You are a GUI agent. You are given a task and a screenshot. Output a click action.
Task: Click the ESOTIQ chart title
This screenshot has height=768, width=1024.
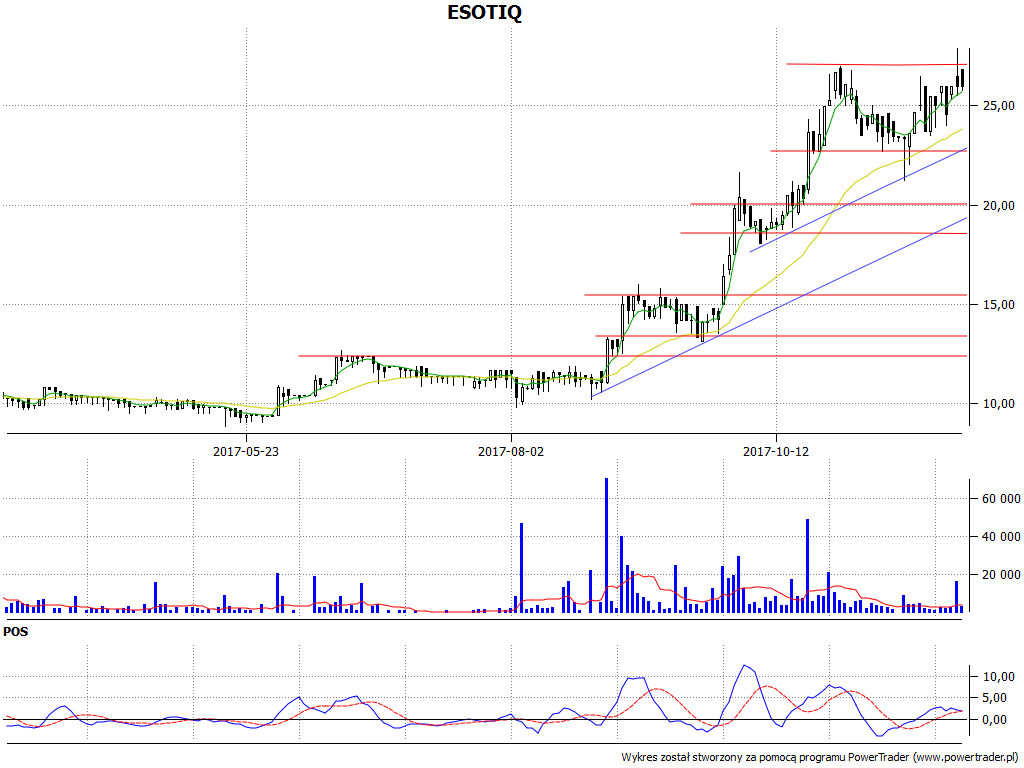[x=485, y=12]
